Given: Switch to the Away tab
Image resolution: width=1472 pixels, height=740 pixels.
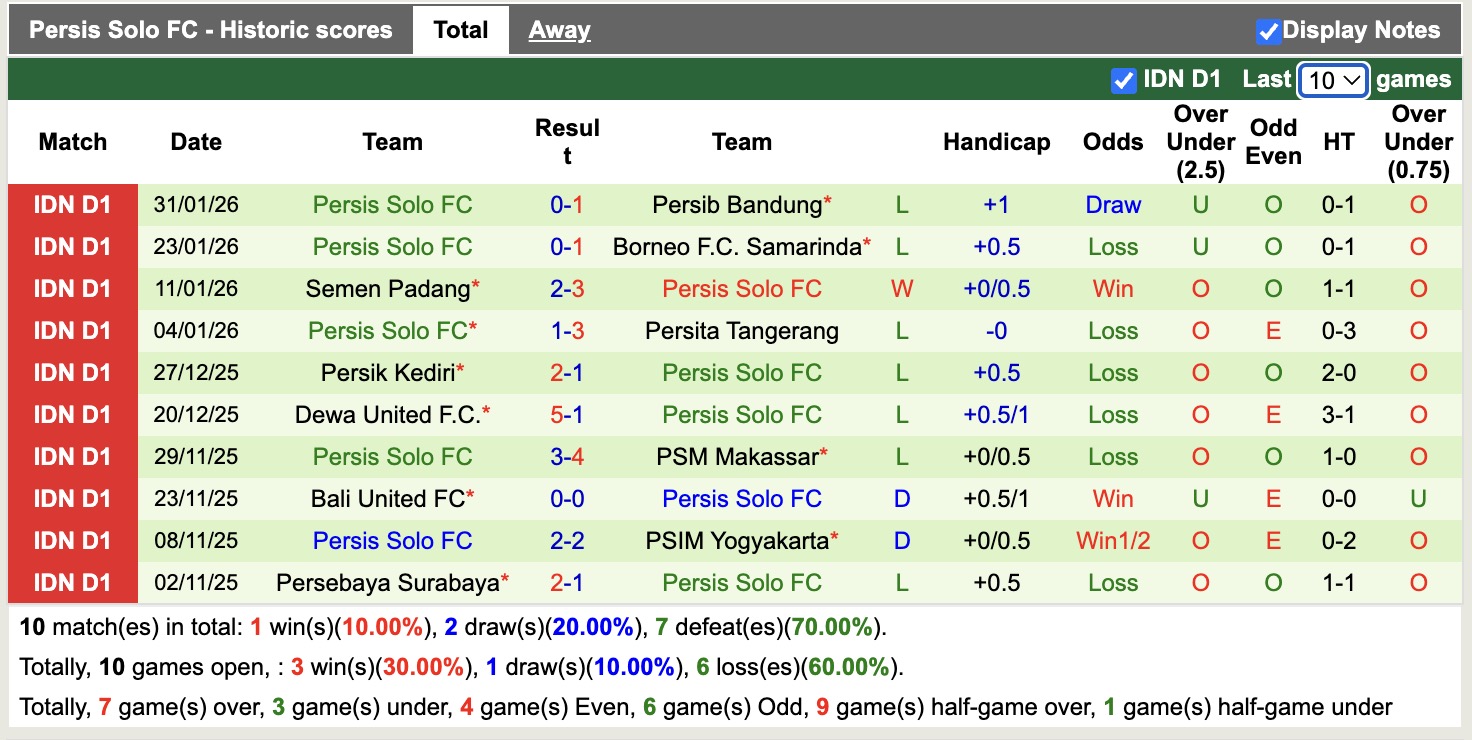Looking at the screenshot, I should pos(558,30).
